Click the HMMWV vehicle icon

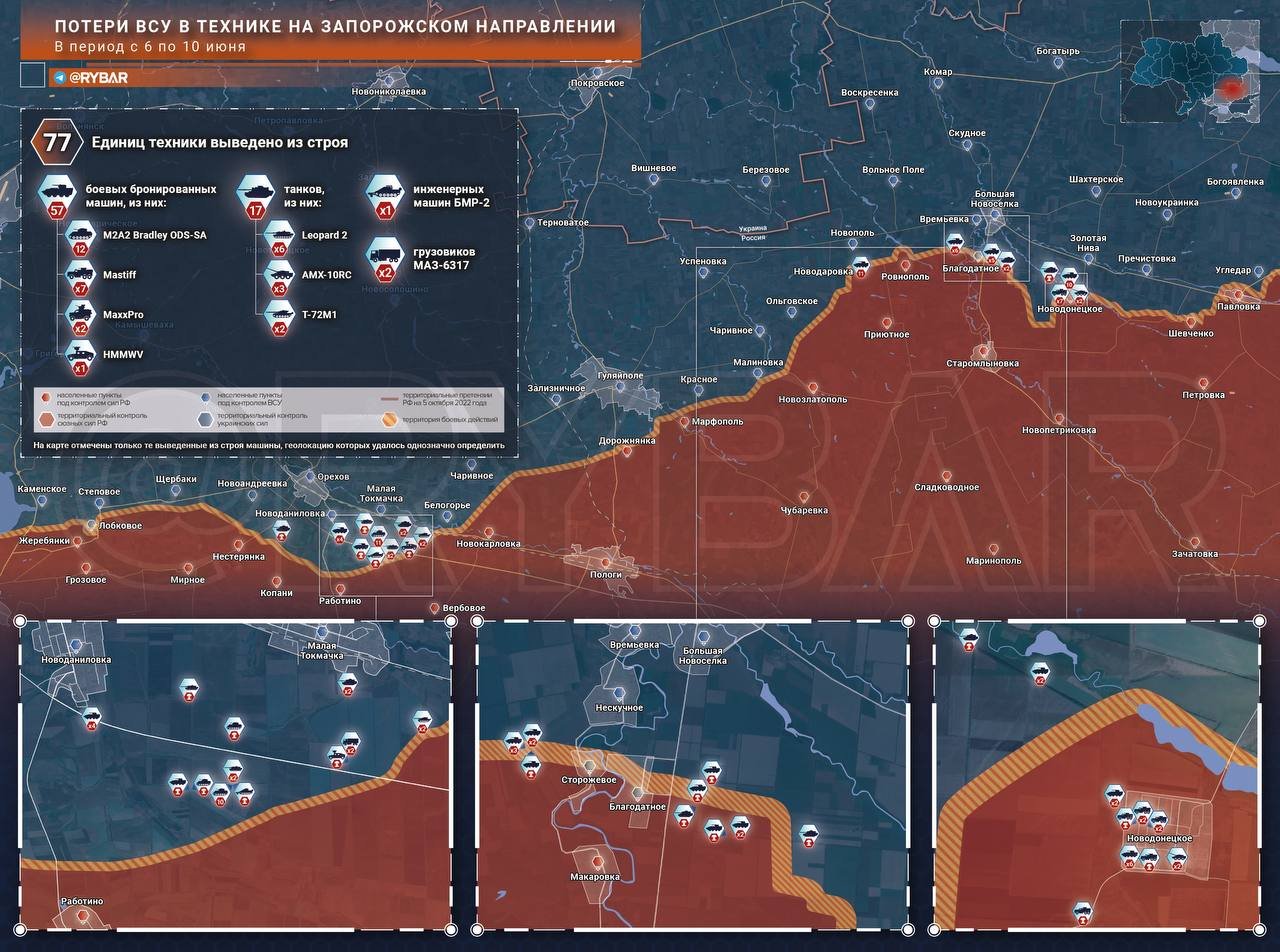coord(80,353)
